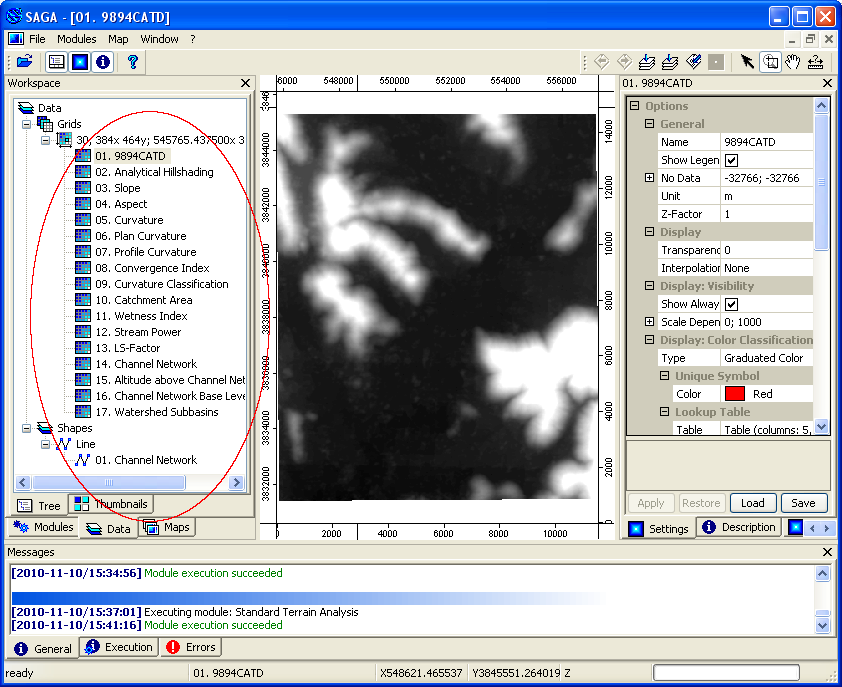Click the Interpolation None value
Image resolution: width=842 pixels, height=687 pixels.
tap(767, 268)
